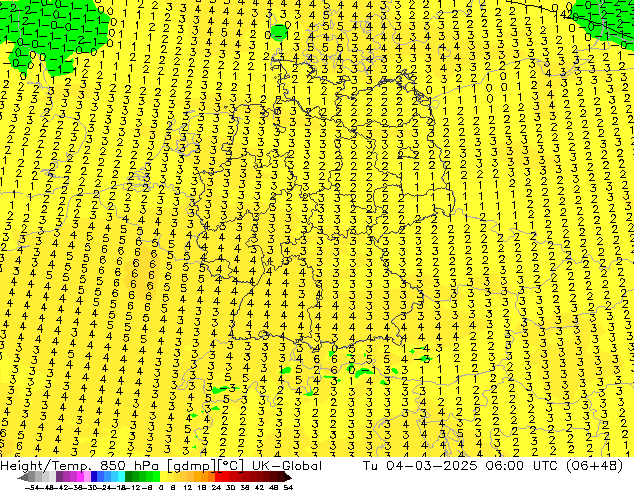Click the cyan legend swatch
Image resolution: width=634 pixels, height=490 pixels.
click(x=122, y=477)
